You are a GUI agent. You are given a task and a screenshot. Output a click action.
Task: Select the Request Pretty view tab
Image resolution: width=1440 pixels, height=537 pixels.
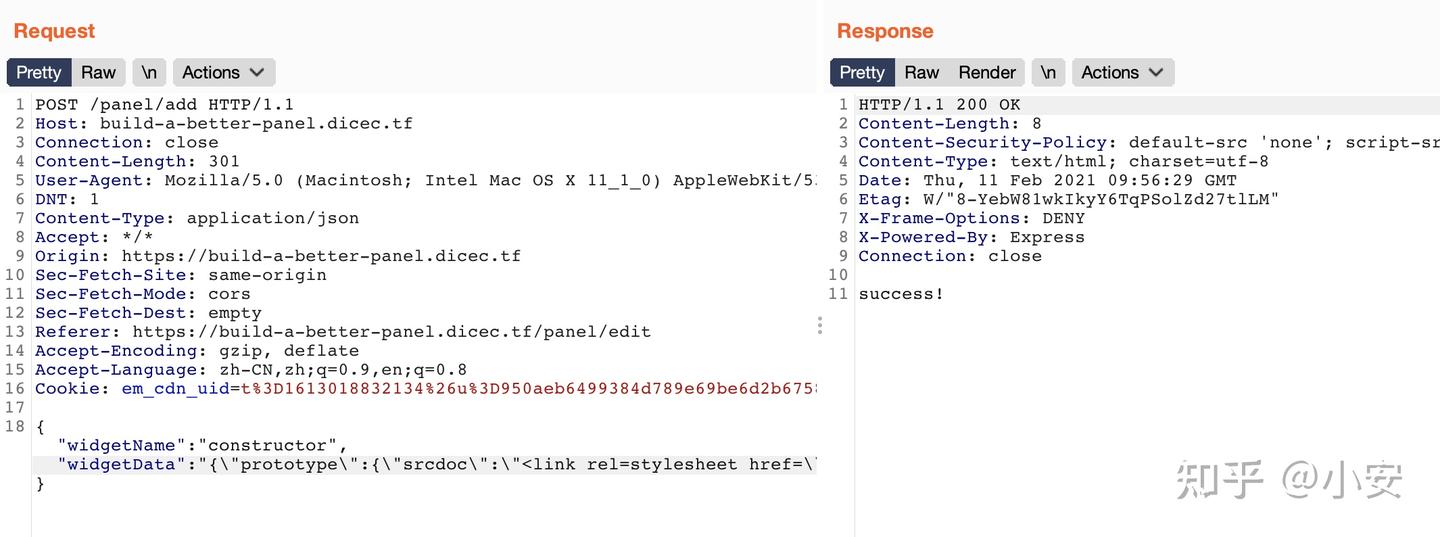39,72
